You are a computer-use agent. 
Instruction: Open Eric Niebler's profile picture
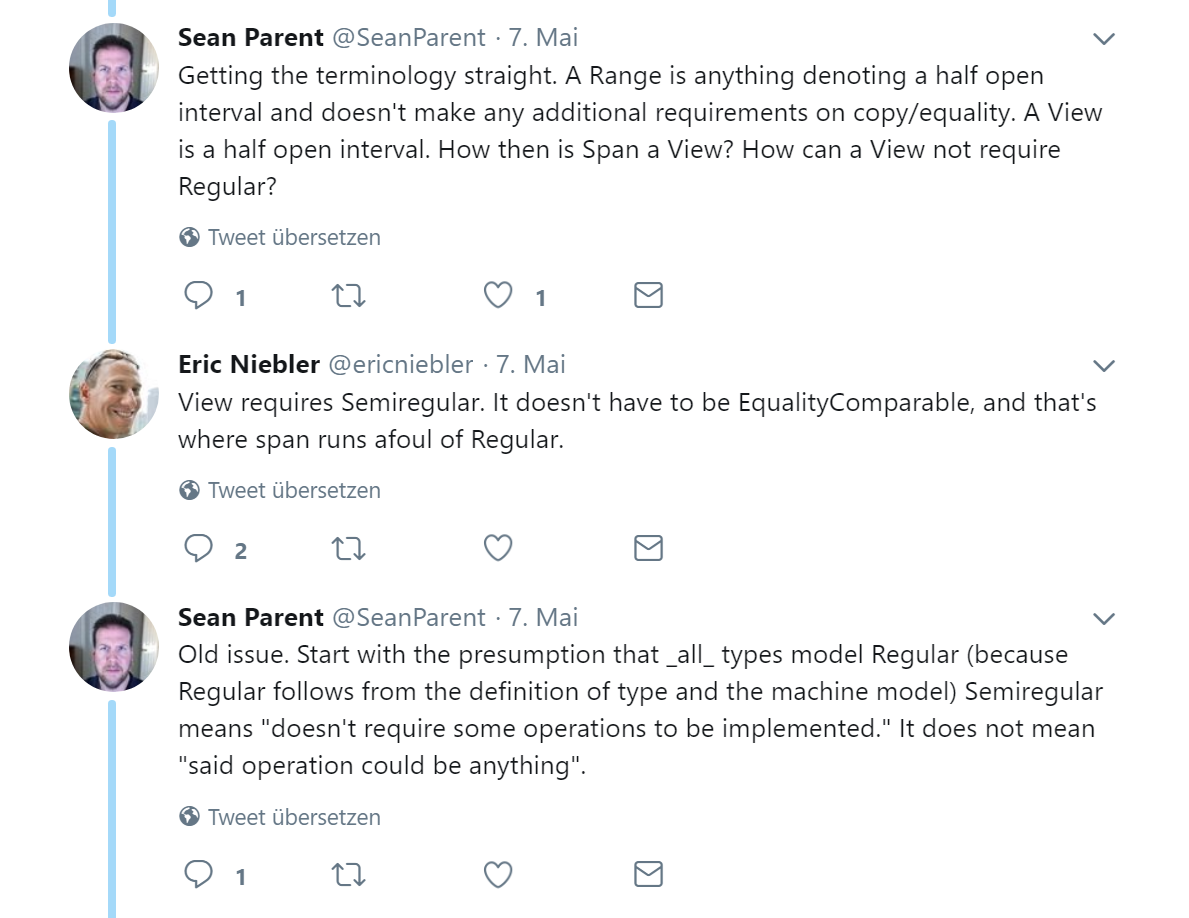(114, 394)
